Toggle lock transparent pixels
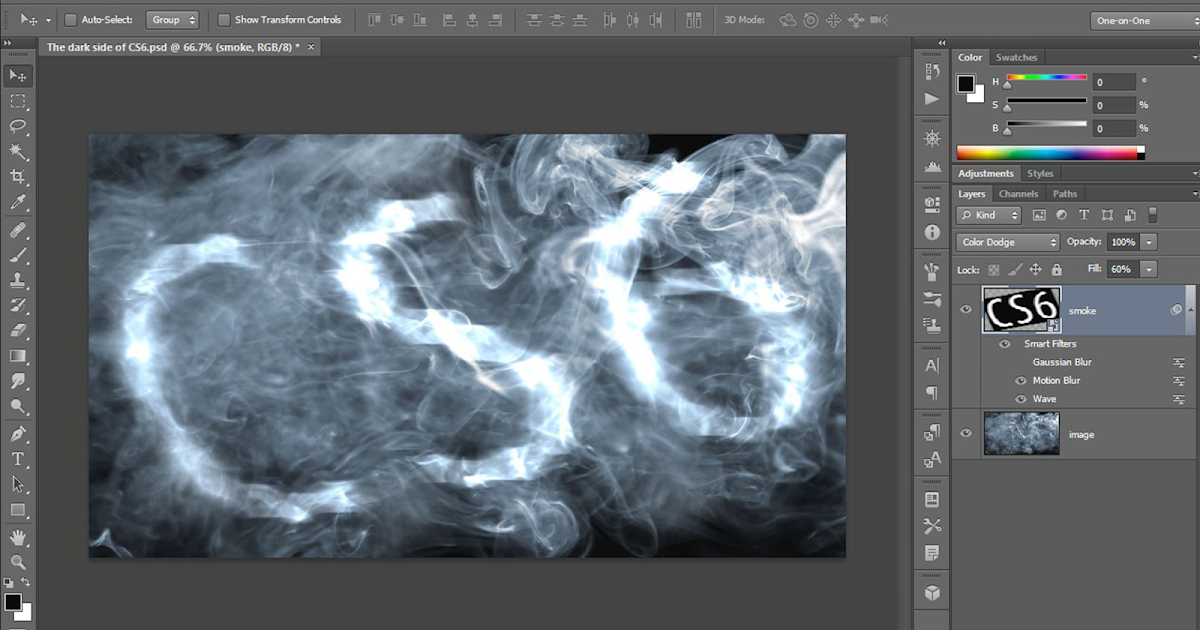The image size is (1200, 630). tap(993, 270)
